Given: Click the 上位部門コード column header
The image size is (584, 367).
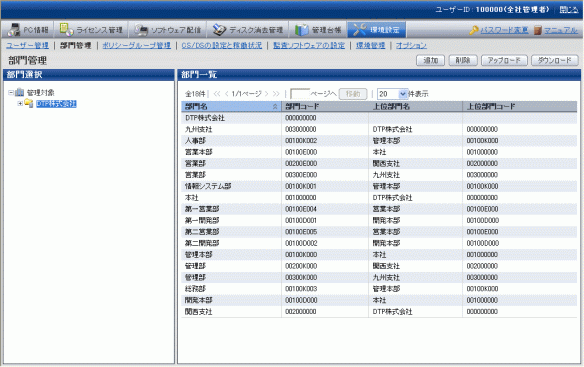Looking at the screenshot, I should [x=520, y=107].
